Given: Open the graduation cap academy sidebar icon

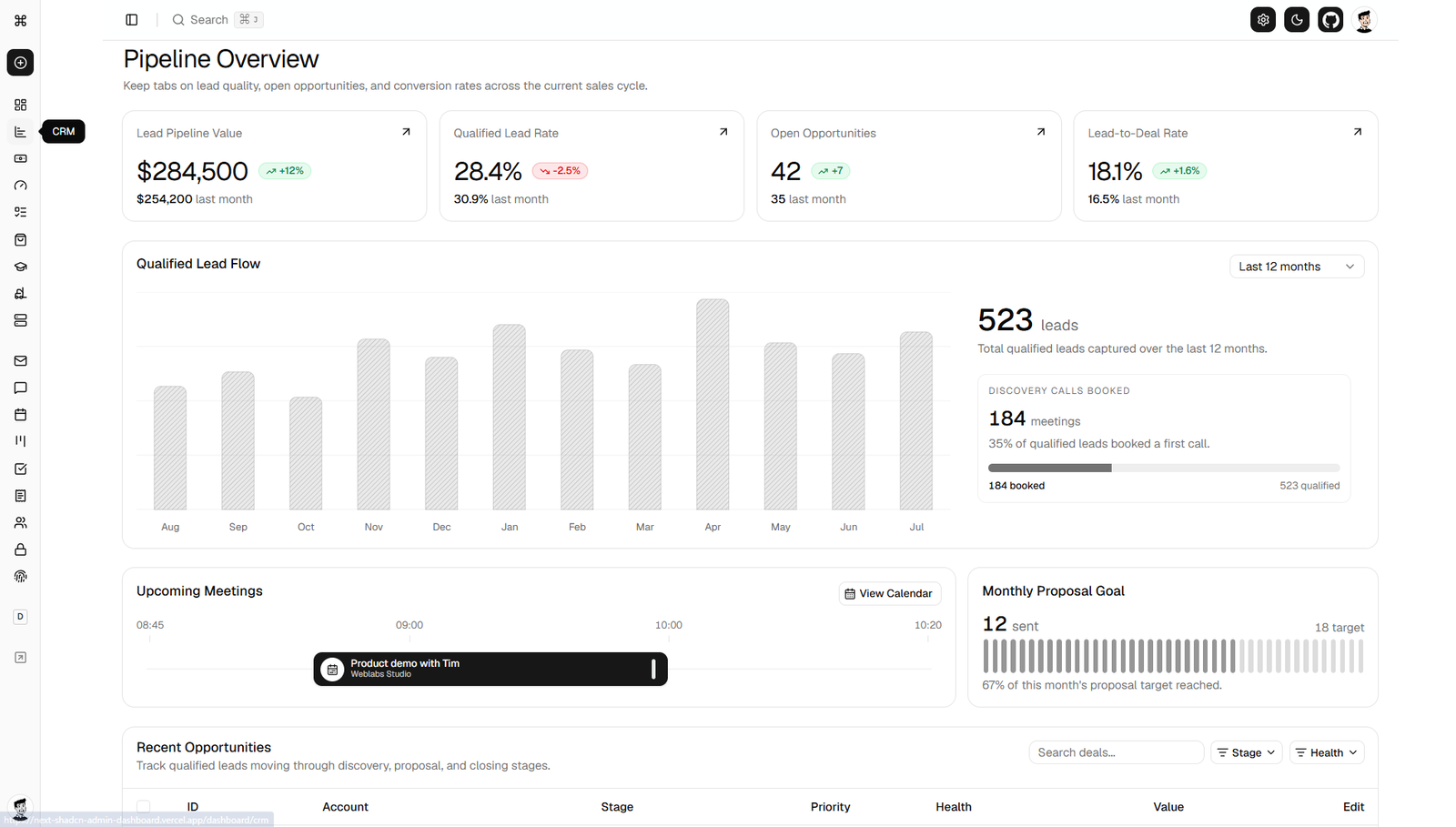Looking at the screenshot, I should coord(20,267).
